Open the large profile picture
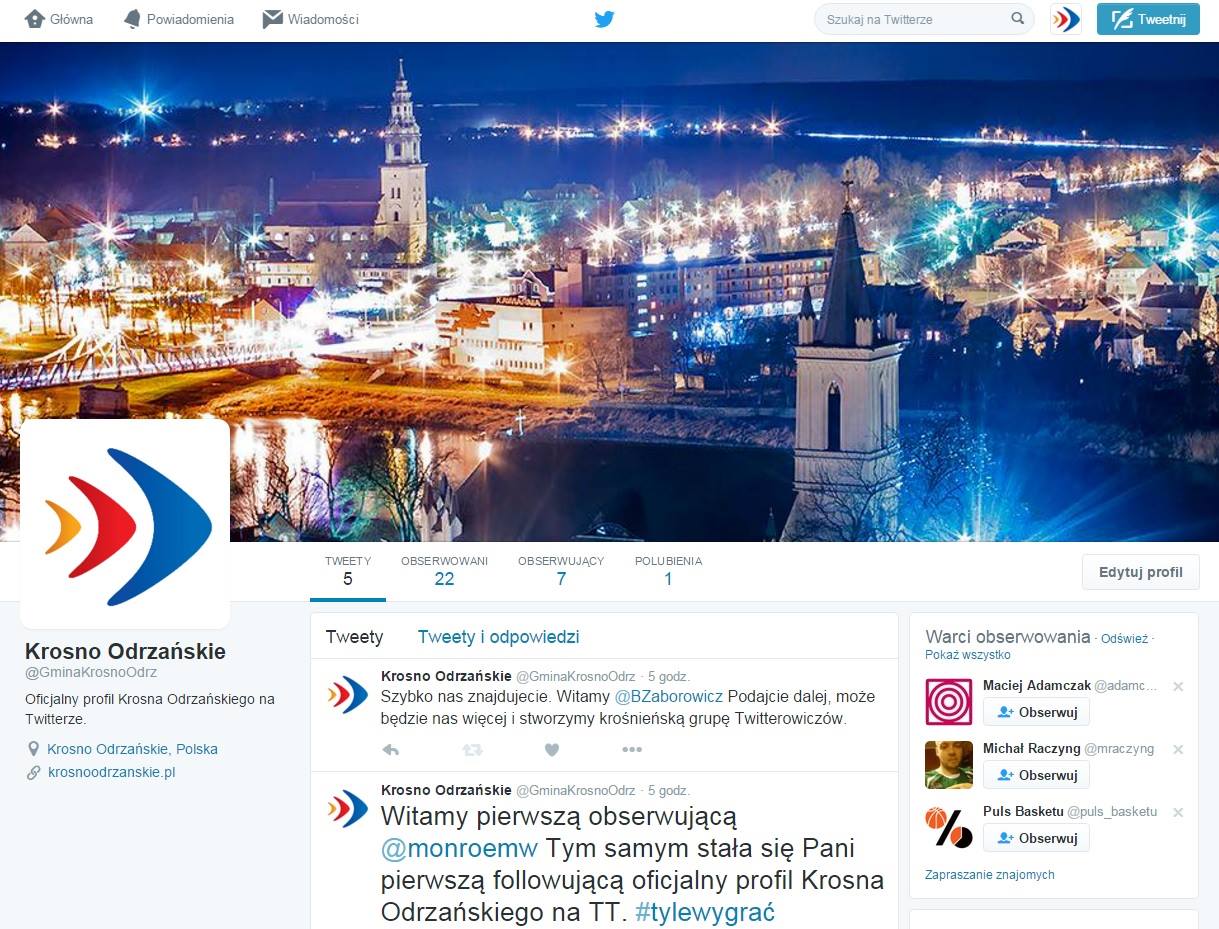Viewport: 1219px width, 929px height. coord(125,524)
